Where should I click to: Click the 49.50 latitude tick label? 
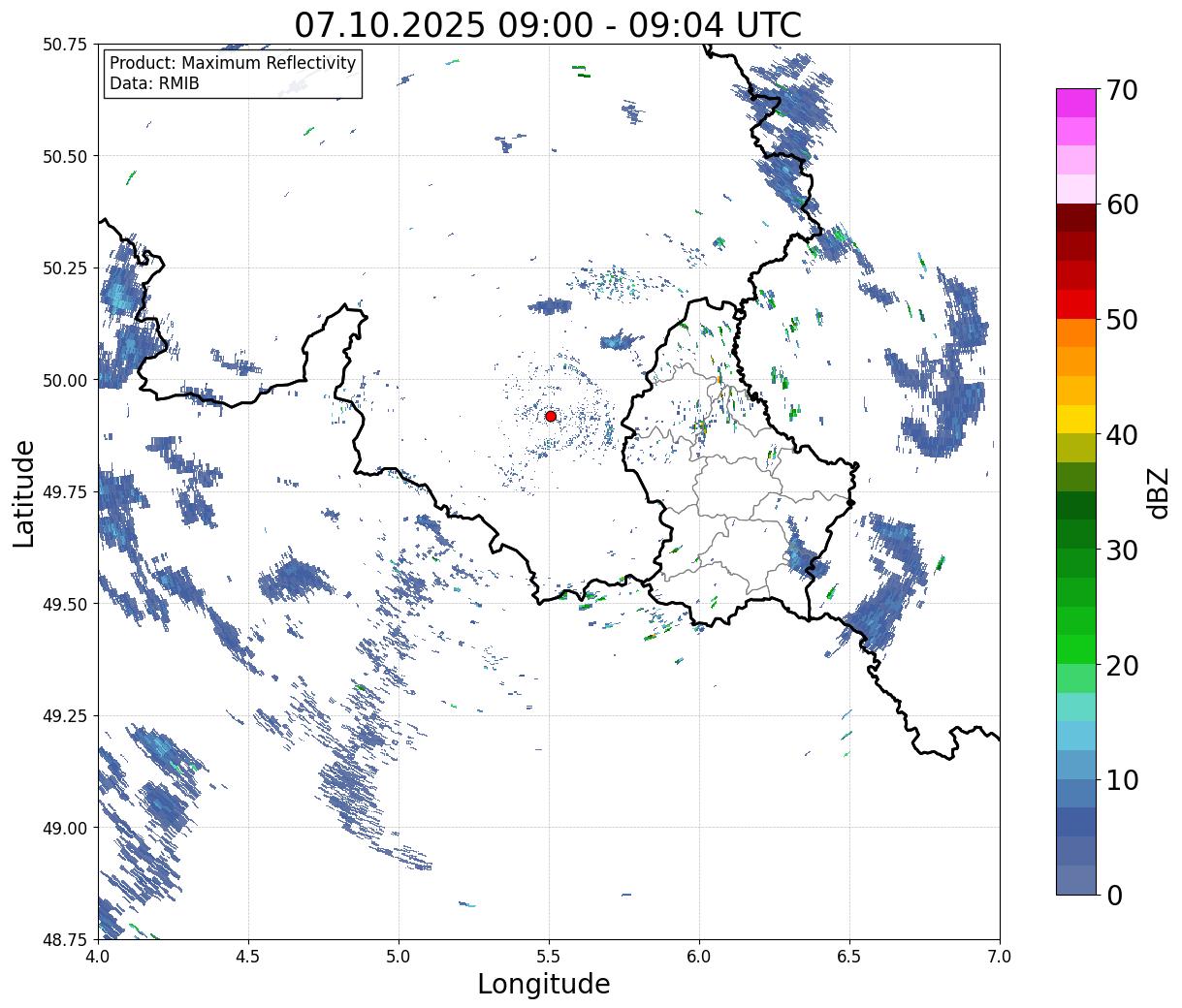click(x=65, y=604)
